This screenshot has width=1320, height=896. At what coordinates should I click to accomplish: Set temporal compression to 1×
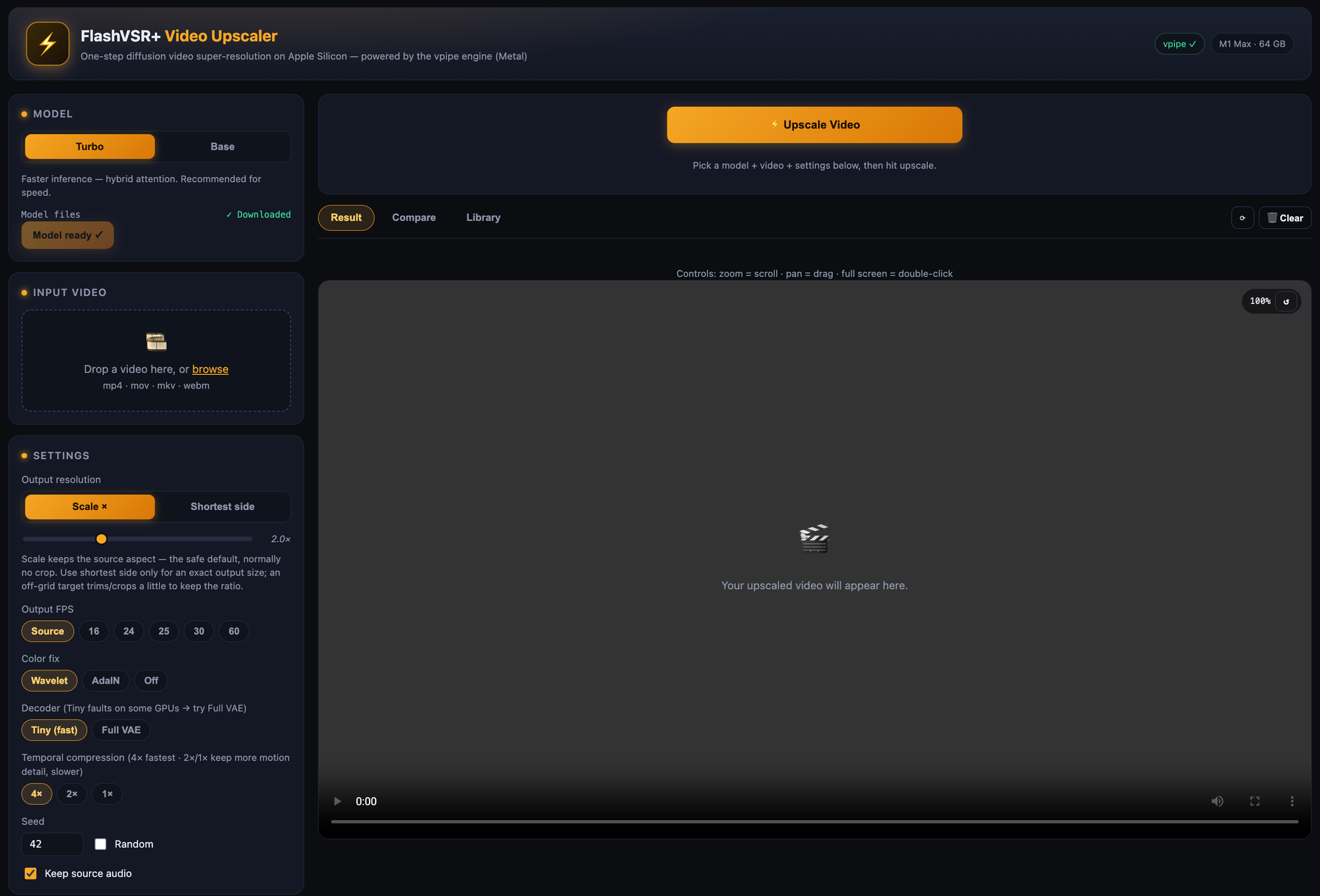point(108,794)
